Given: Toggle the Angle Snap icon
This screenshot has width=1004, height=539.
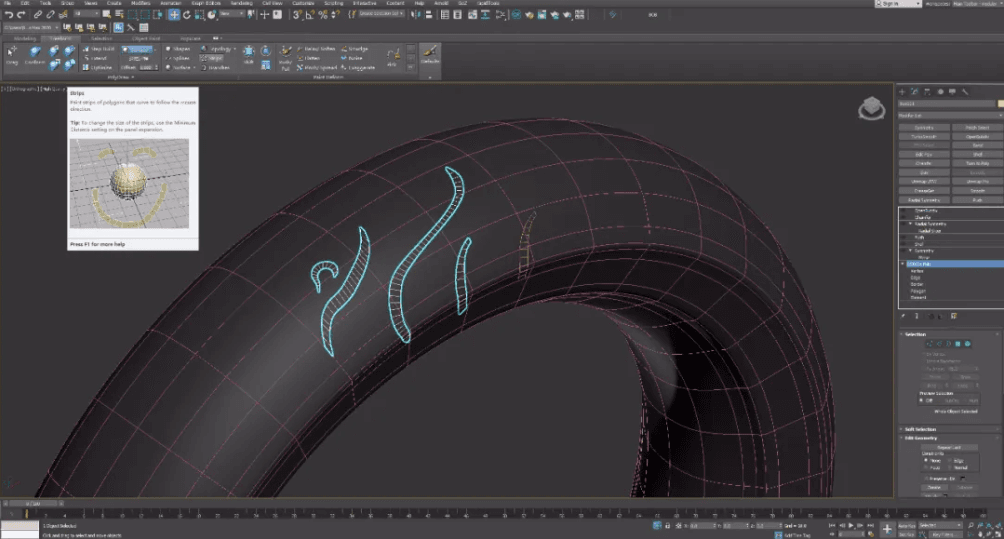Looking at the screenshot, I should tap(310, 15).
